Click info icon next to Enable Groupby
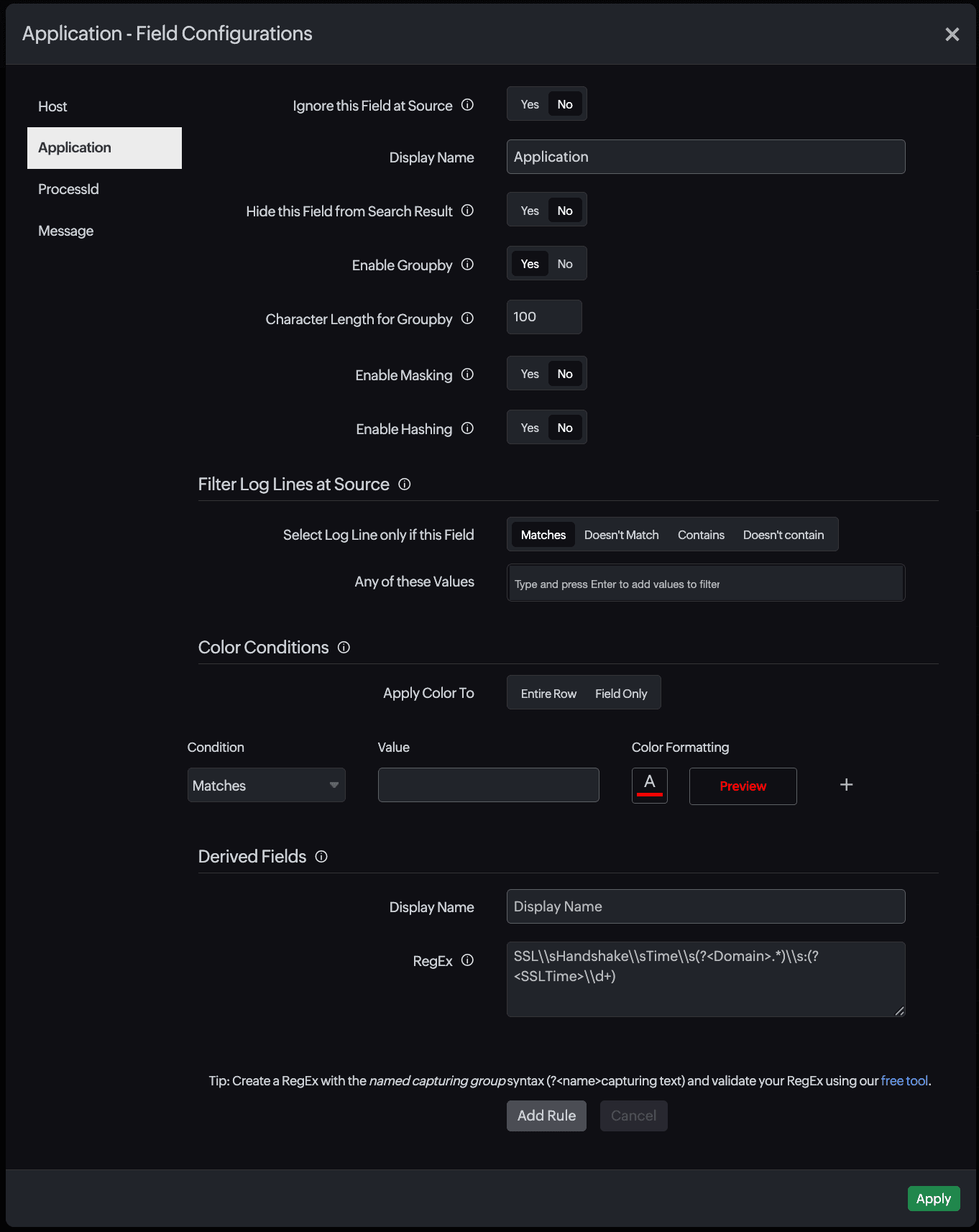The width and height of the screenshot is (979, 1232). (x=467, y=265)
